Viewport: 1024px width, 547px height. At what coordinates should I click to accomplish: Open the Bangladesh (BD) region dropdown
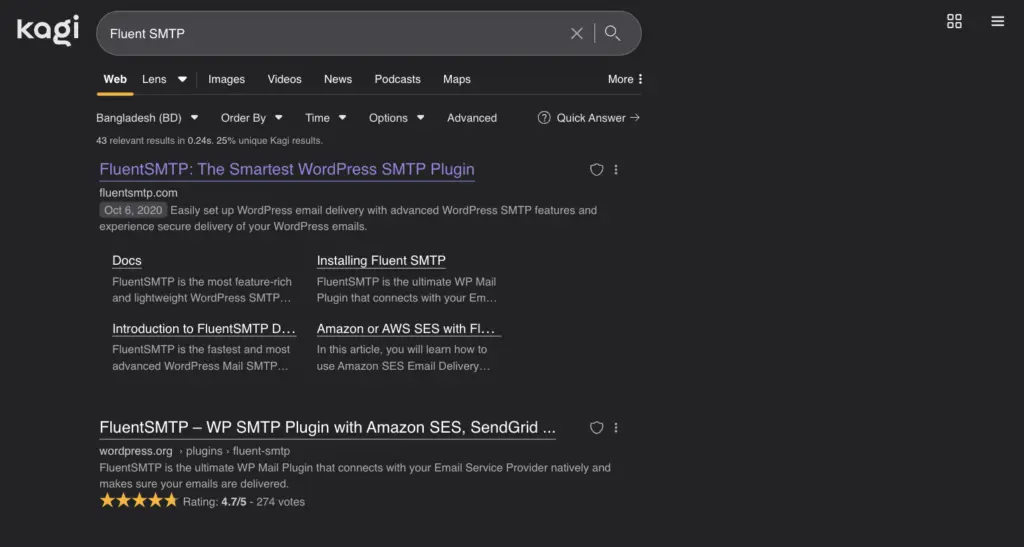pos(147,117)
